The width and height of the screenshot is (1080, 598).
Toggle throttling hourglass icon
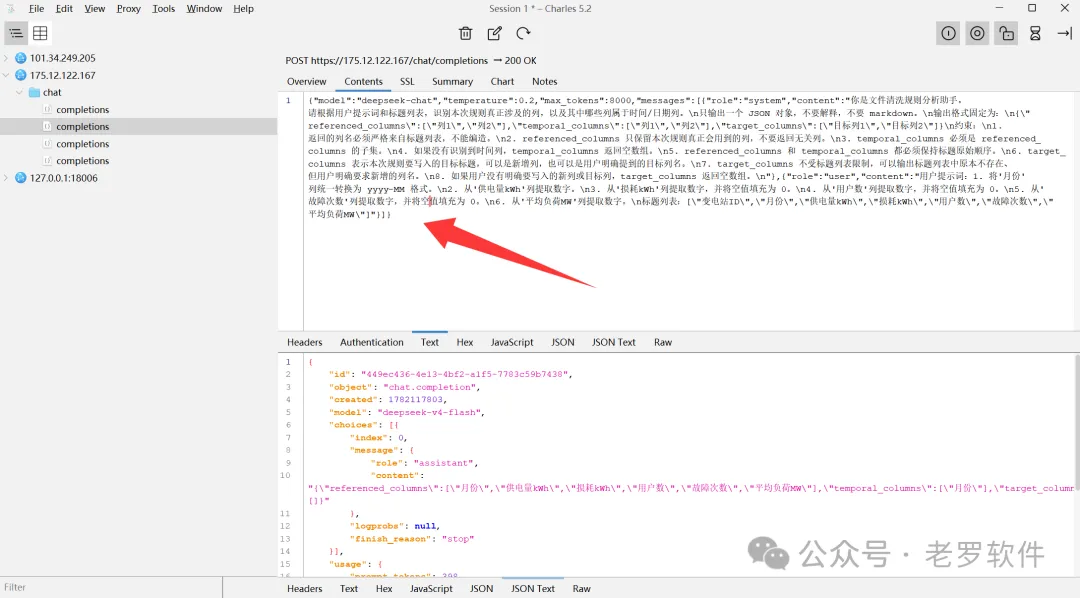click(1035, 33)
